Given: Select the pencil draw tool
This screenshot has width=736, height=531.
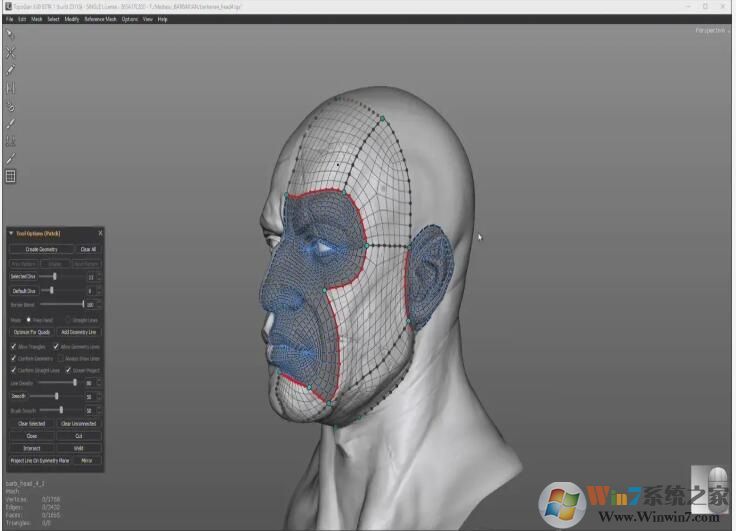Looking at the screenshot, I should (x=10, y=70).
